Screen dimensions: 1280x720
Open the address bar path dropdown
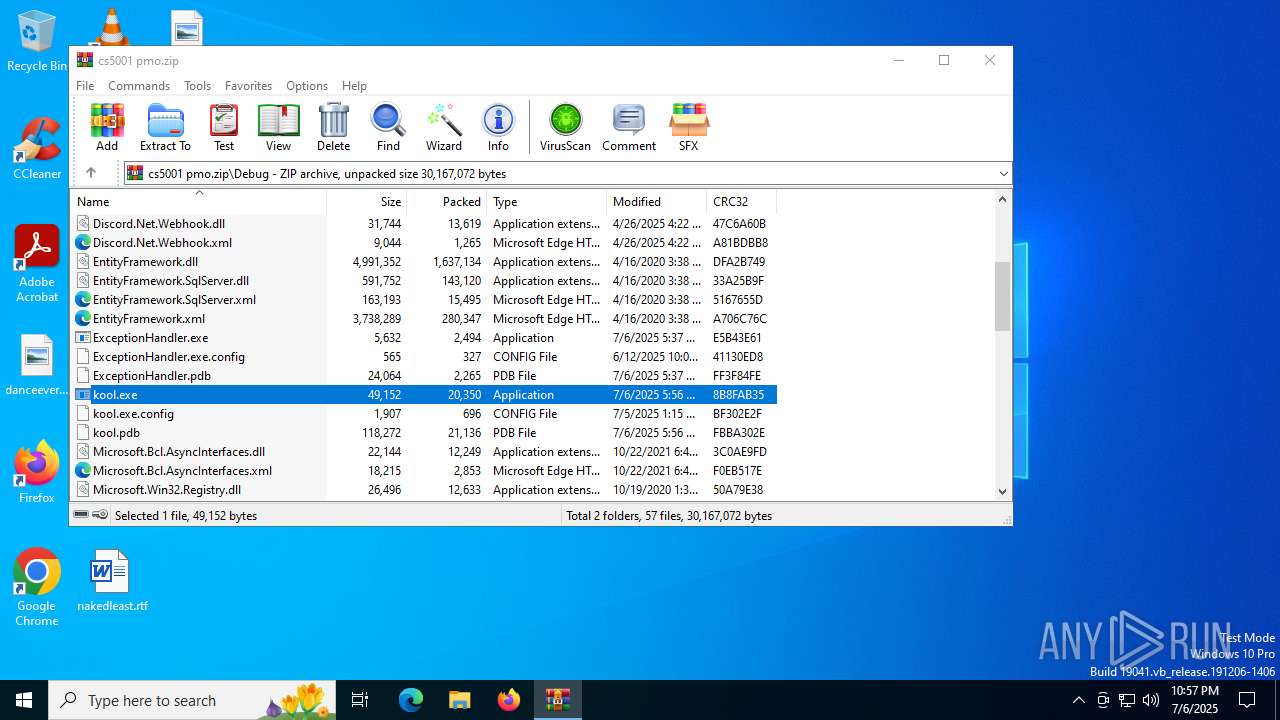coord(1003,174)
